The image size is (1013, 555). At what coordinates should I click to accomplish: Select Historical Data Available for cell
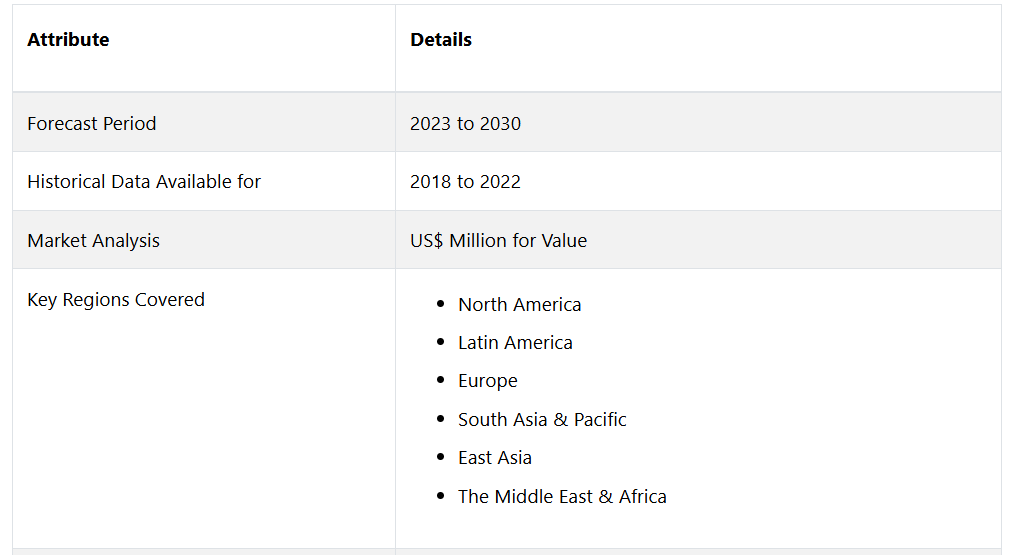coord(144,182)
